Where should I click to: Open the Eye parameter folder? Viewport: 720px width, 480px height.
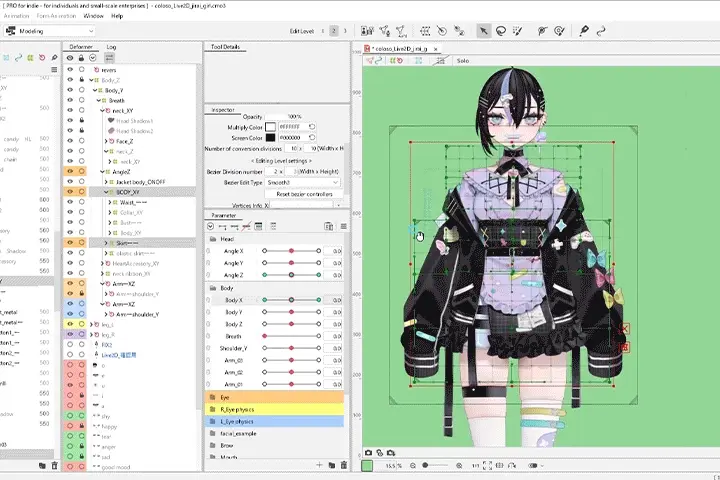274,397
